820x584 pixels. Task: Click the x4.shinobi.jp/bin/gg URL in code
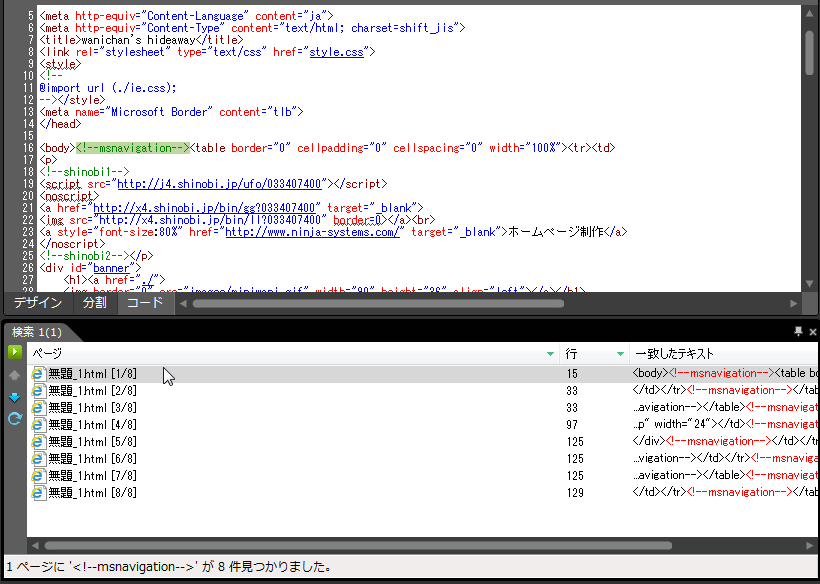point(204,208)
